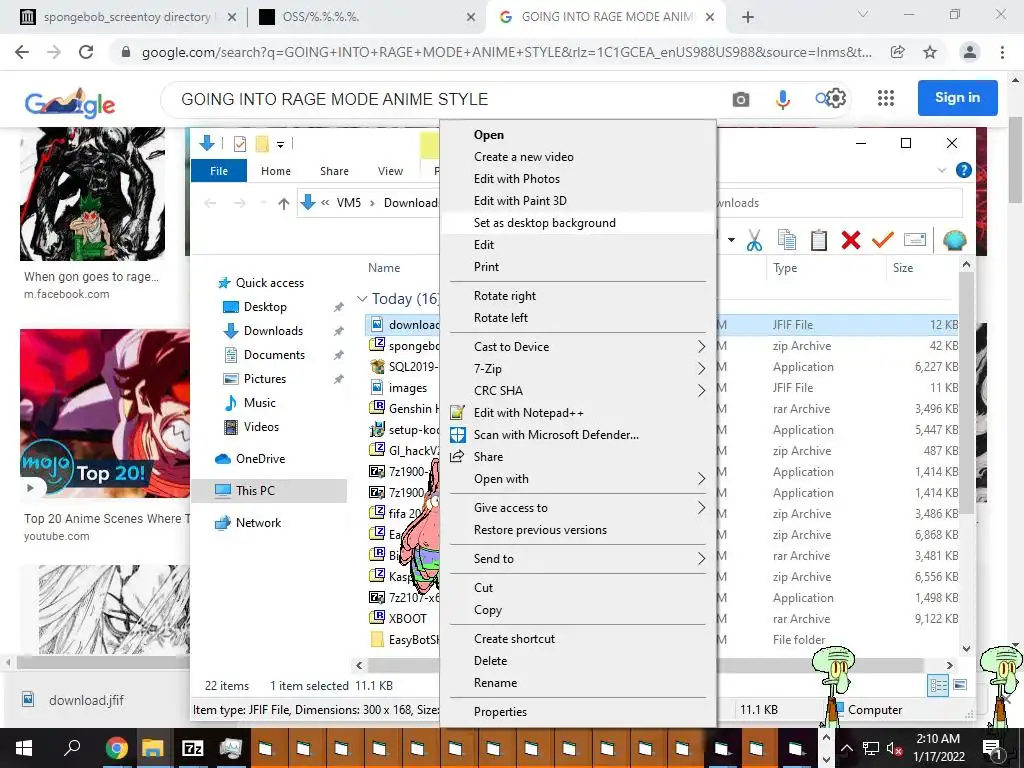Open 7-Zip from the taskbar

pyautogui.click(x=192, y=748)
